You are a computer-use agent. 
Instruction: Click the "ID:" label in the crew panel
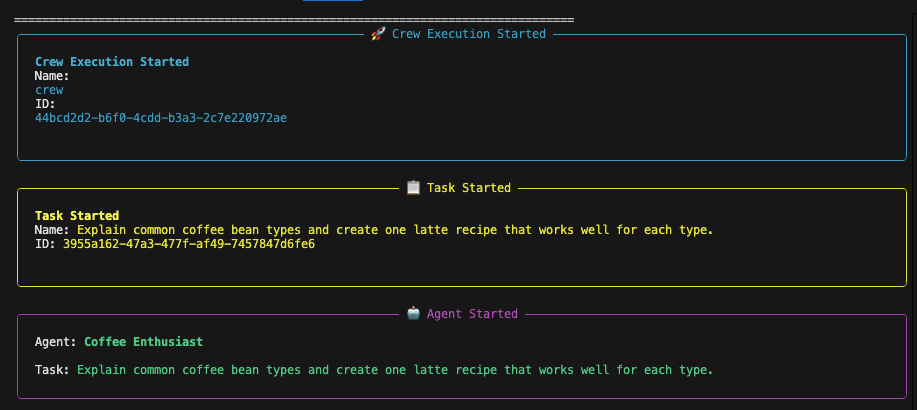click(x=45, y=104)
